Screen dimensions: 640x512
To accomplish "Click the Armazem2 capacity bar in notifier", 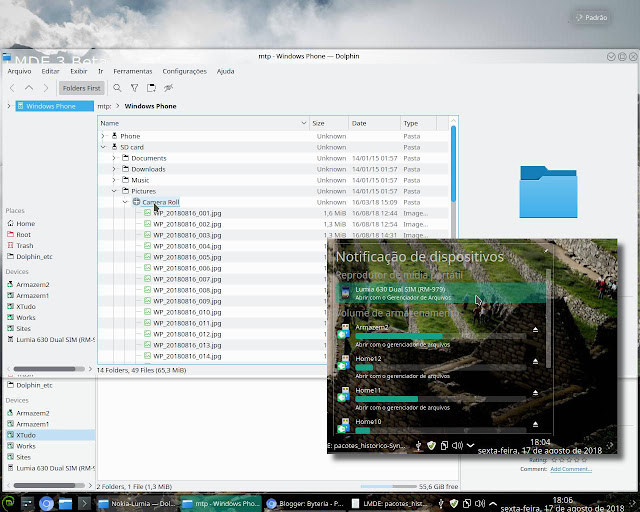I will click(440, 336).
